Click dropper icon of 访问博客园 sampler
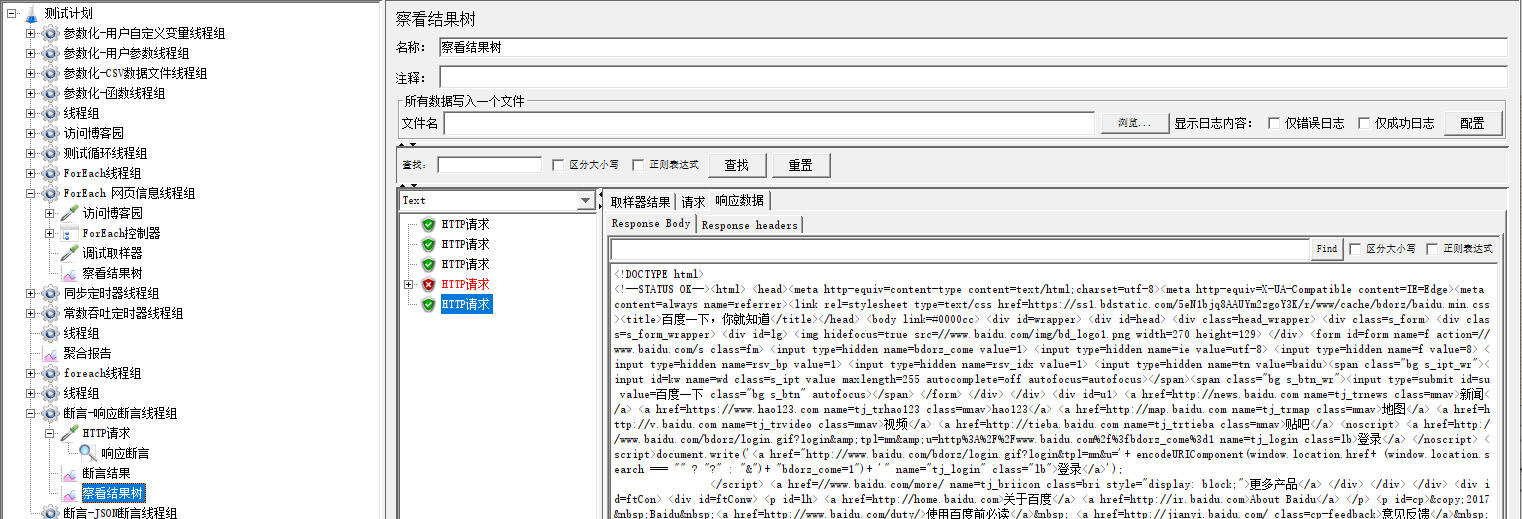The image size is (1522, 519). pos(69,213)
